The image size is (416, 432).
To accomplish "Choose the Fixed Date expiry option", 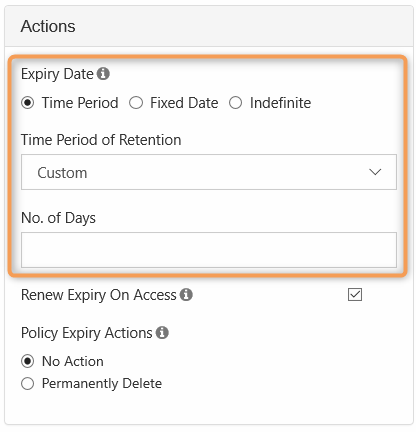I will (136, 103).
